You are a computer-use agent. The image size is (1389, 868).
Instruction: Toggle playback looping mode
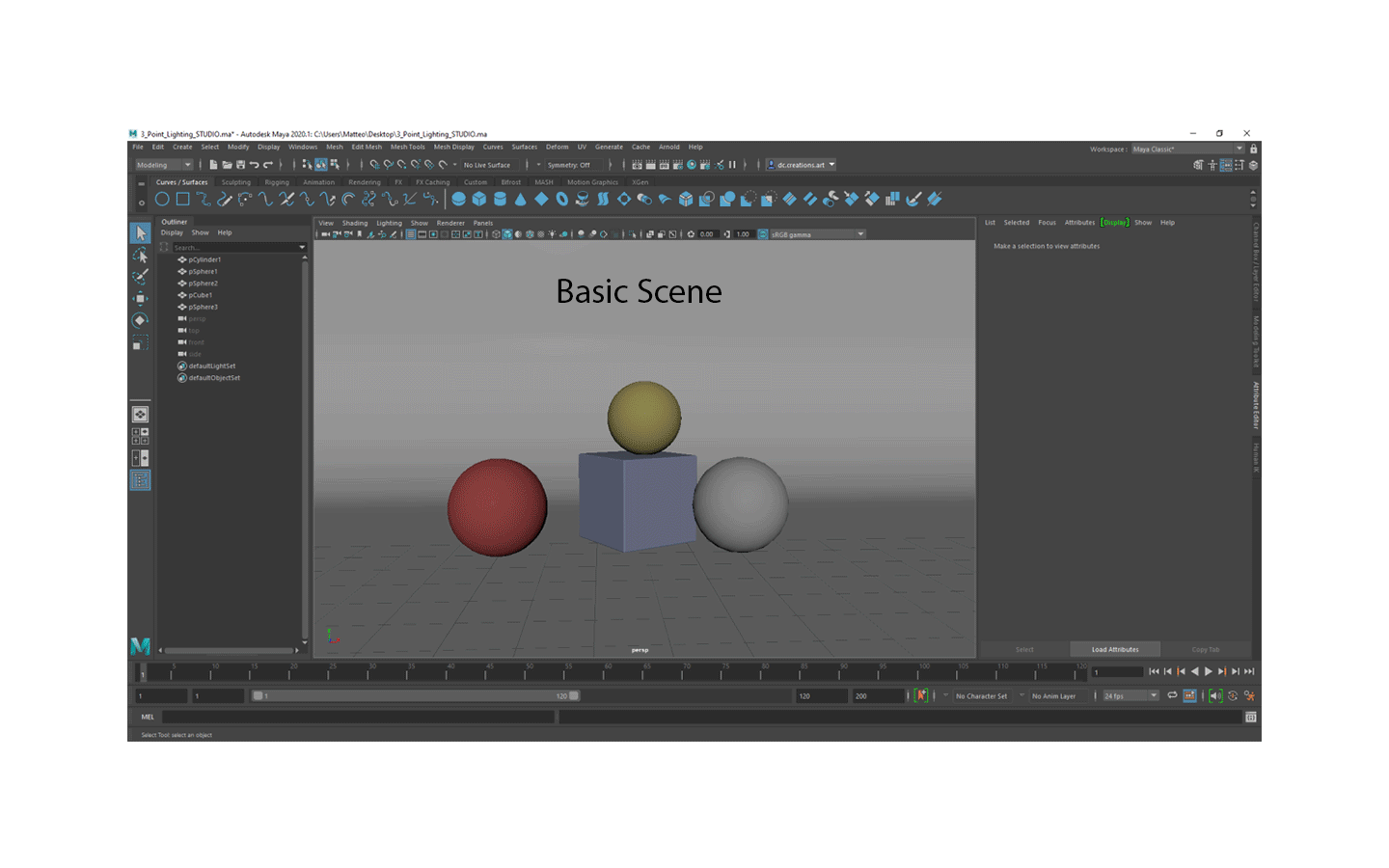pyautogui.click(x=1172, y=695)
